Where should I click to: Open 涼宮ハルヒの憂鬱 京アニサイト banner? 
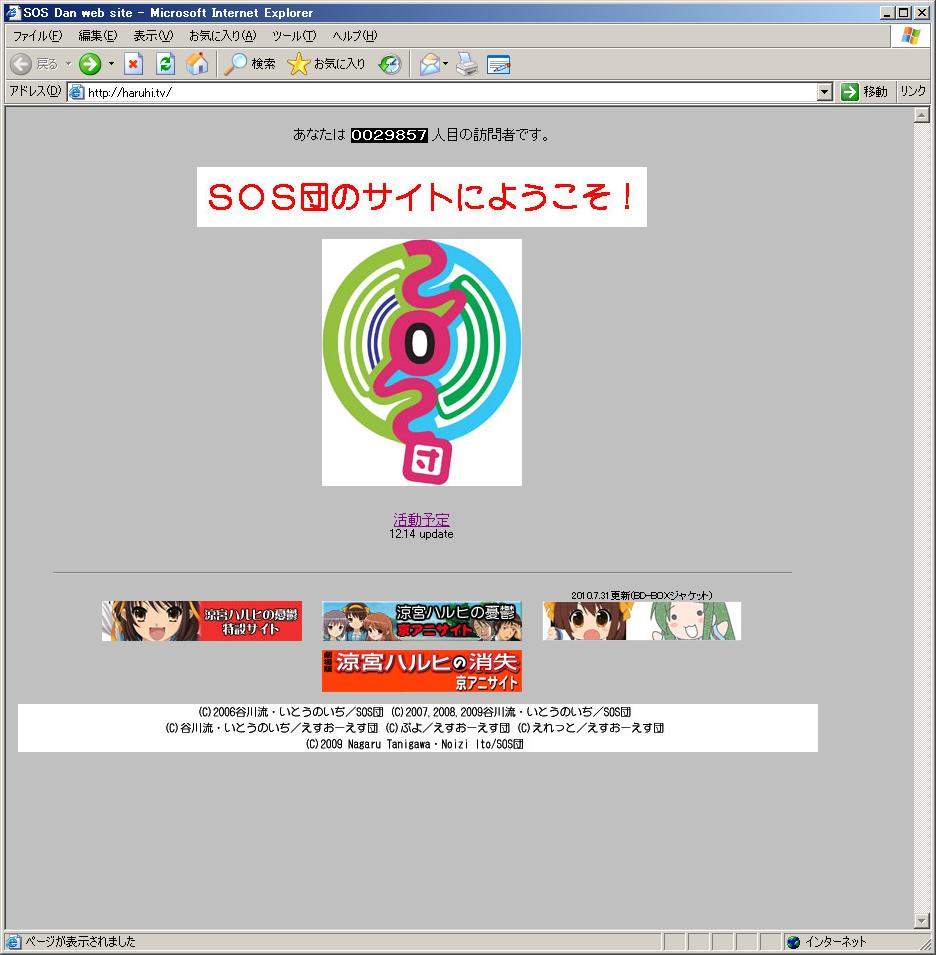(422, 621)
